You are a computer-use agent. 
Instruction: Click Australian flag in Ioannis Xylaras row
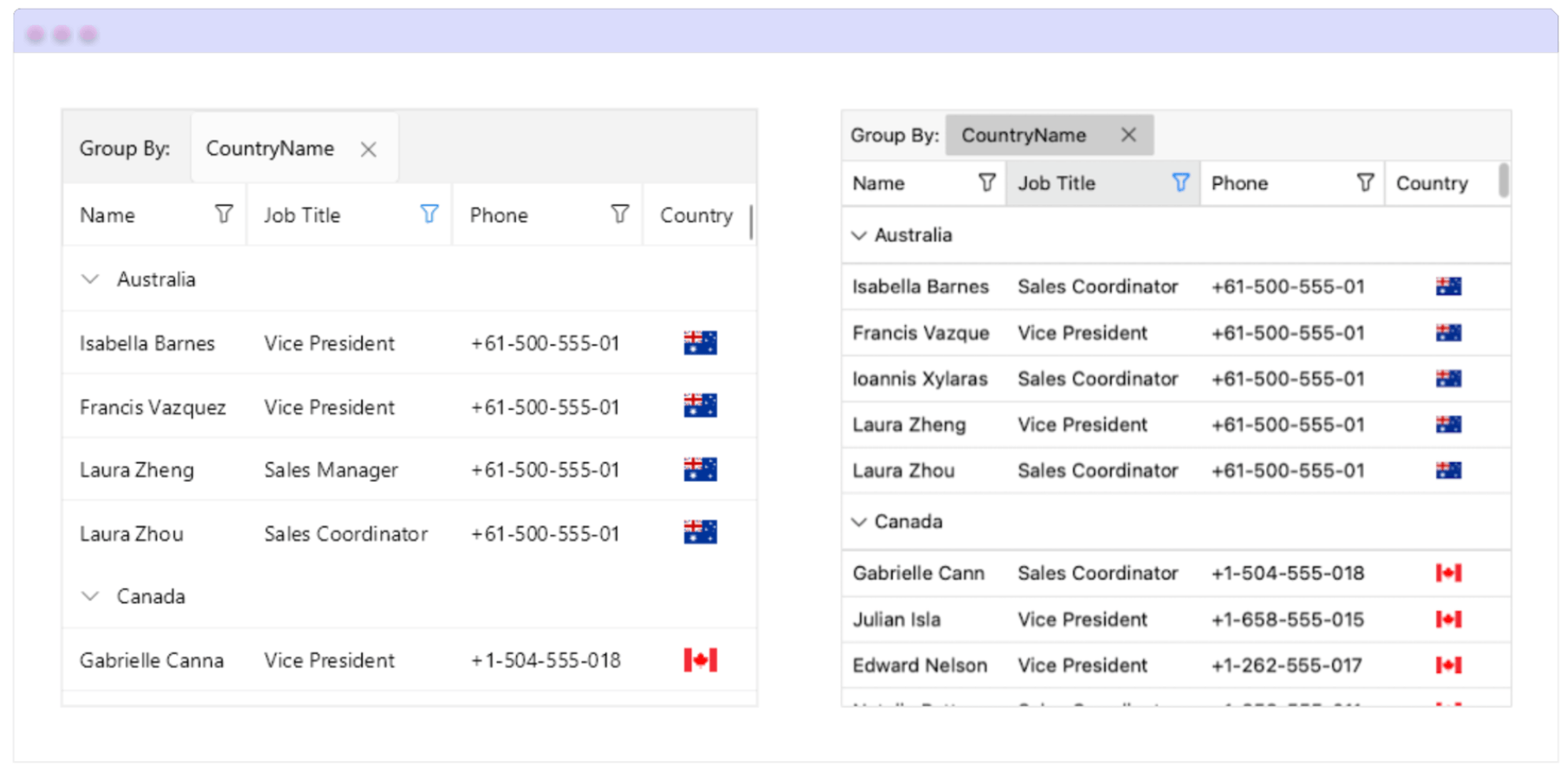(1448, 378)
